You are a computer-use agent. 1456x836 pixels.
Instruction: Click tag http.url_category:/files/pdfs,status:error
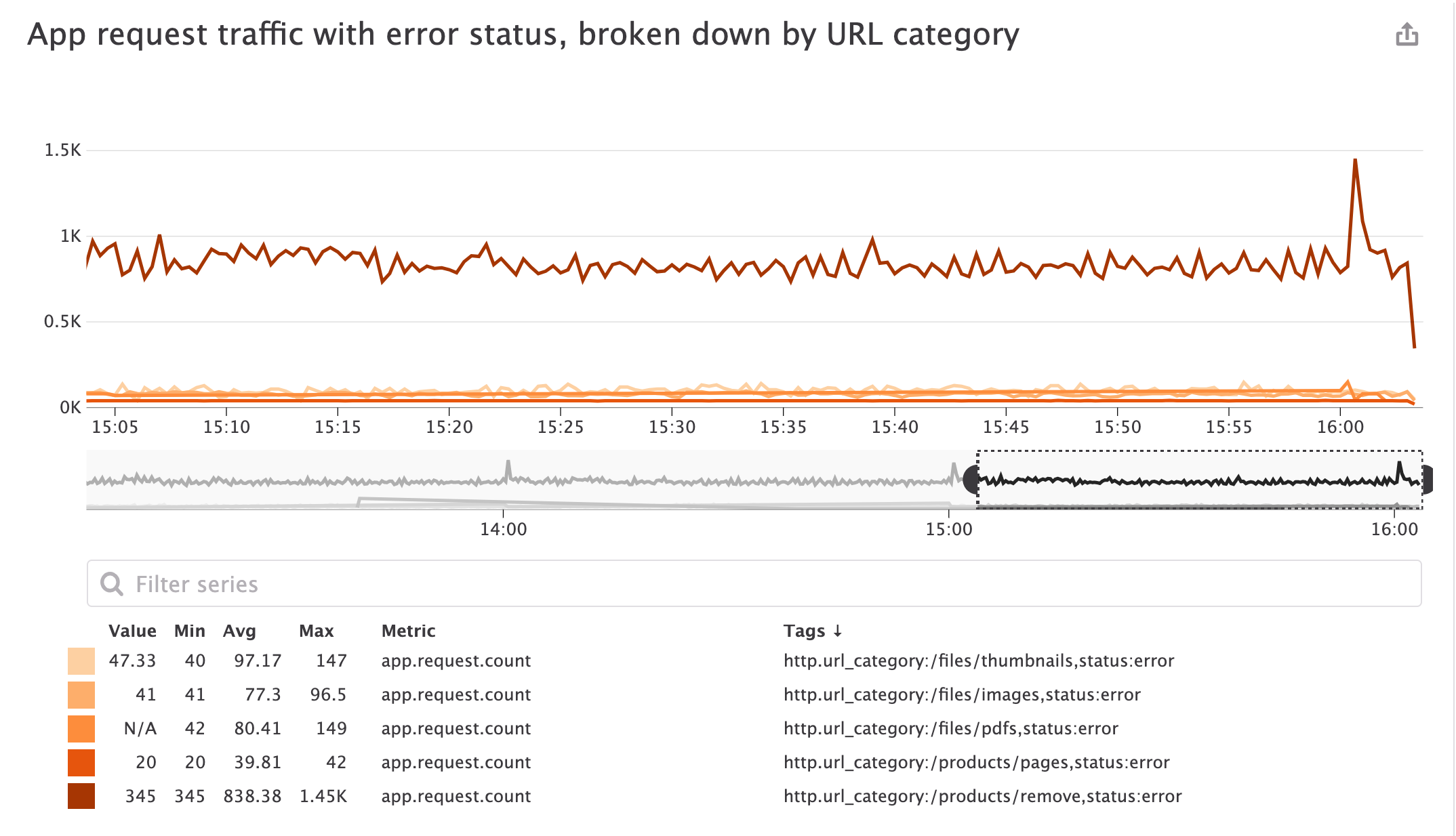(951, 728)
